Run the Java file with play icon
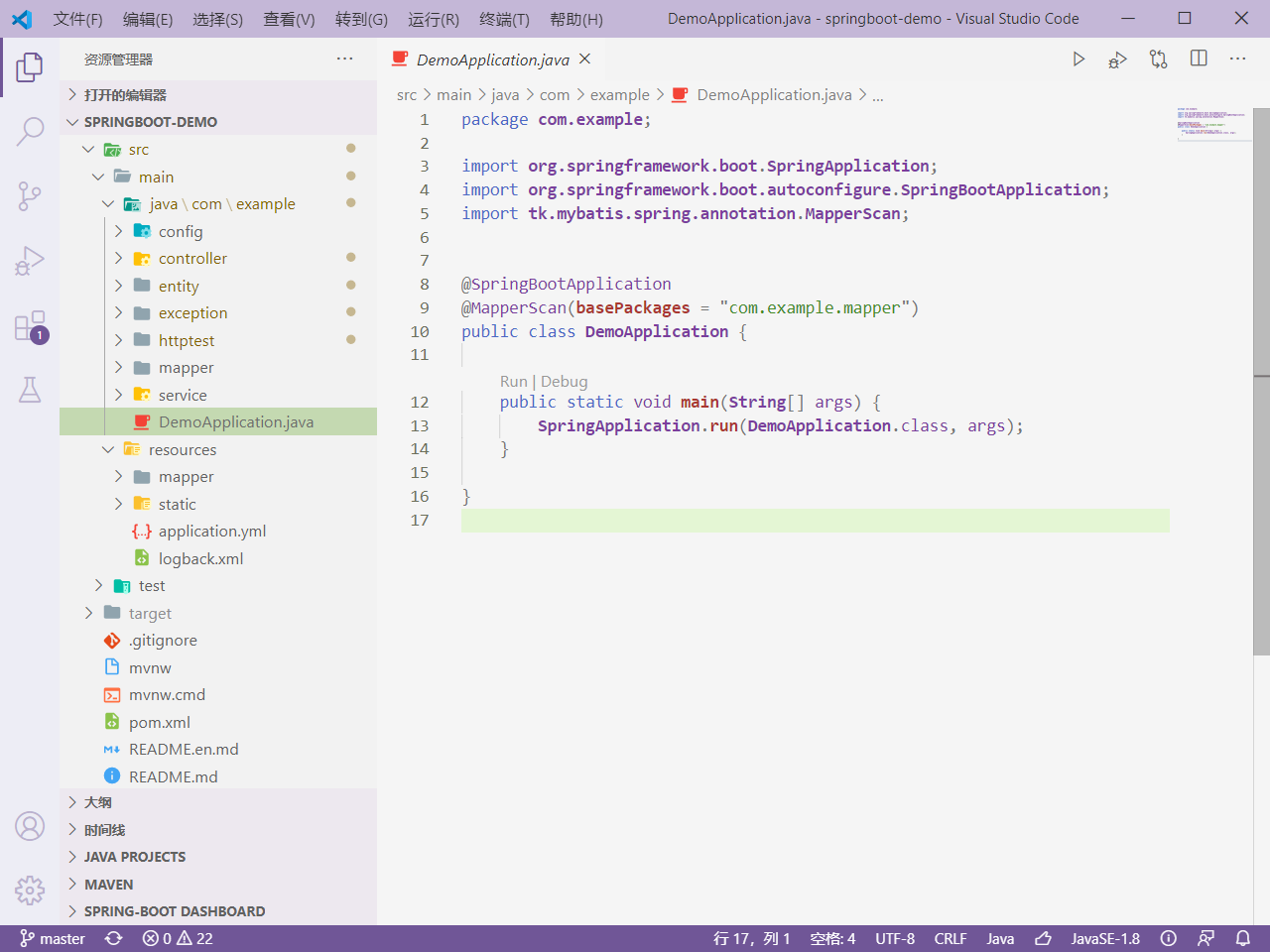1270x952 pixels. [x=1079, y=59]
